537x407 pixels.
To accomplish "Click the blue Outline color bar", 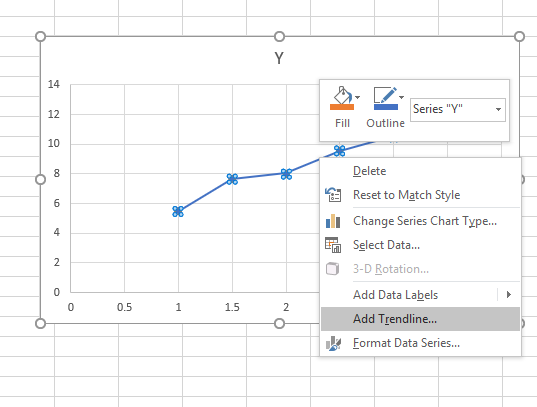I will point(386,107).
